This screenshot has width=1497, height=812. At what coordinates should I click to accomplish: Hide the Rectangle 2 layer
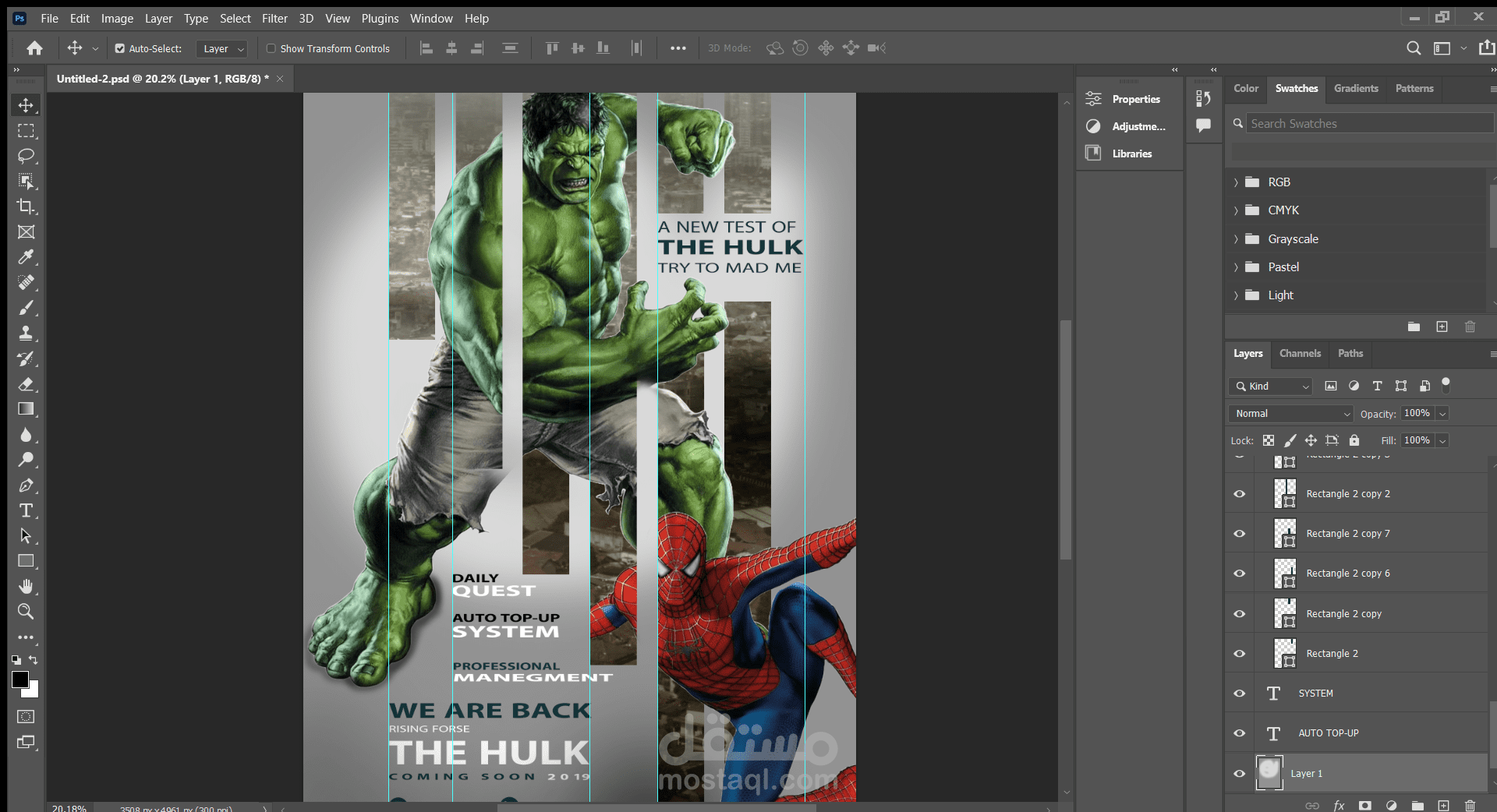pos(1240,654)
